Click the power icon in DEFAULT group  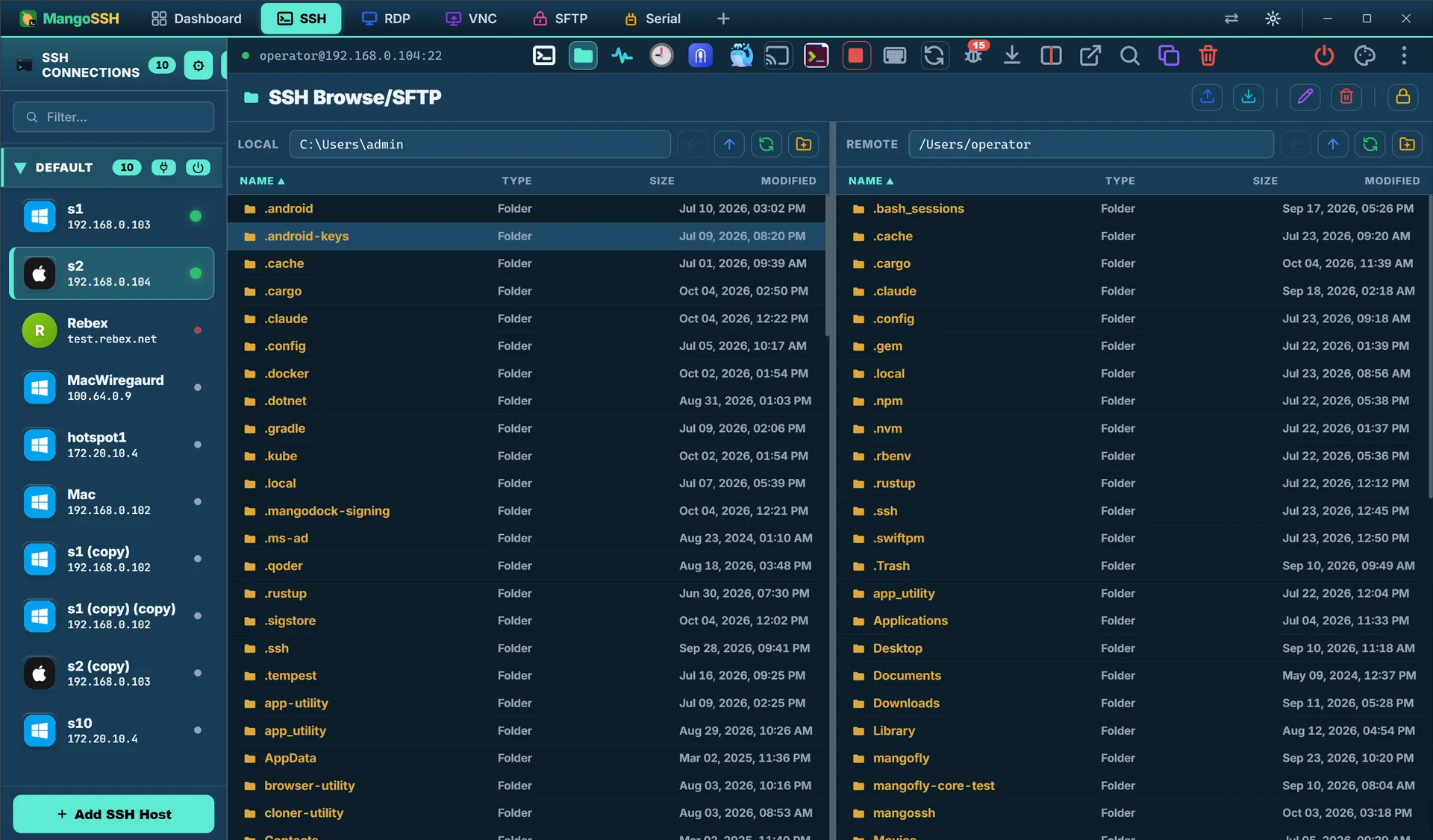[x=198, y=168]
